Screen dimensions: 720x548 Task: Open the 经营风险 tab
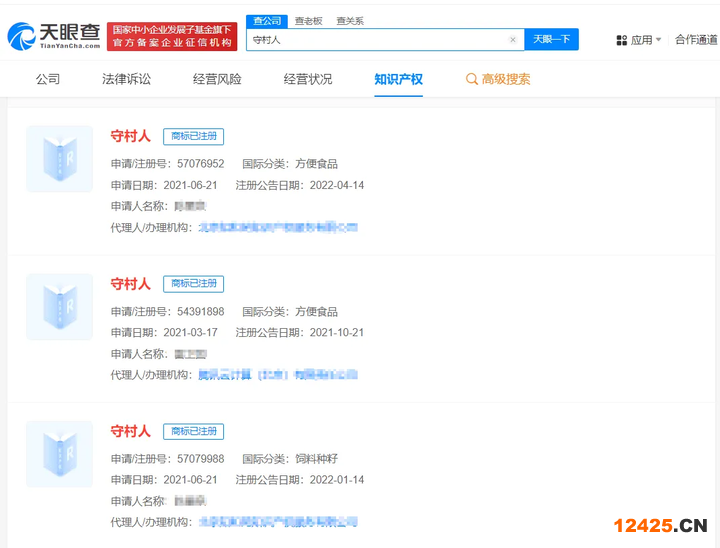(217, 79)
